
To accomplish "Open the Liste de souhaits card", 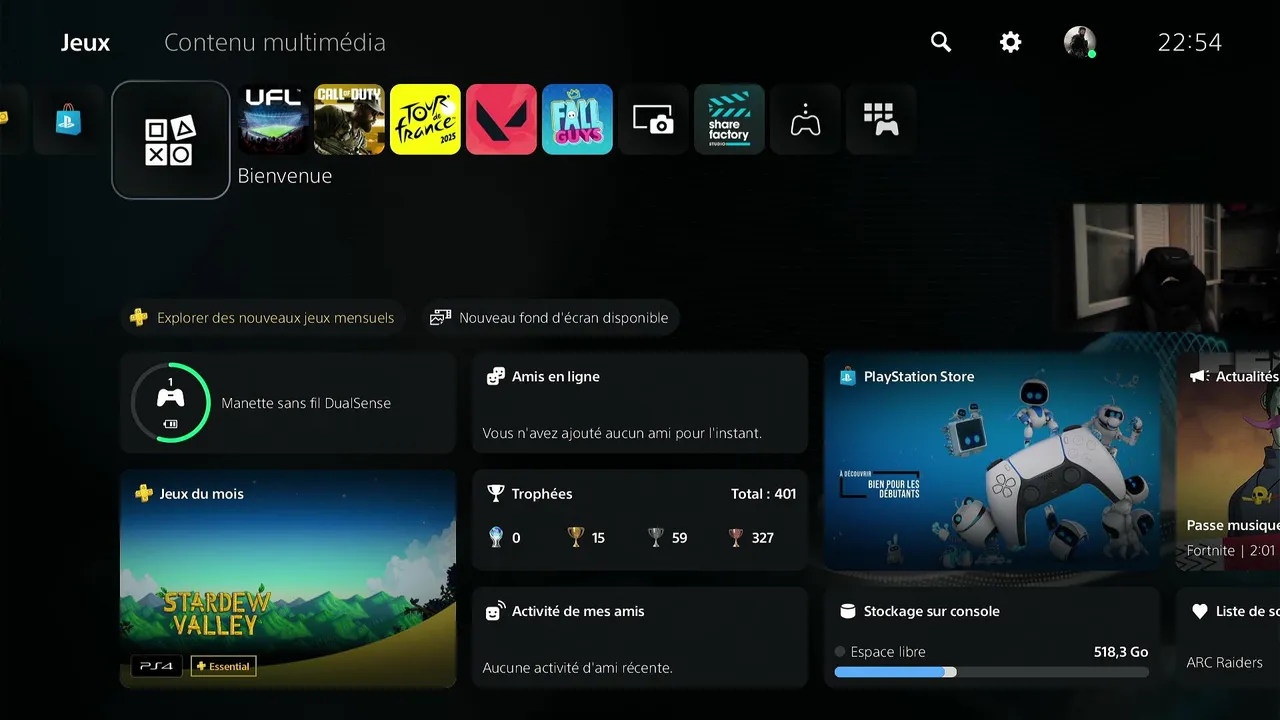I will (x=1228, y=637).
